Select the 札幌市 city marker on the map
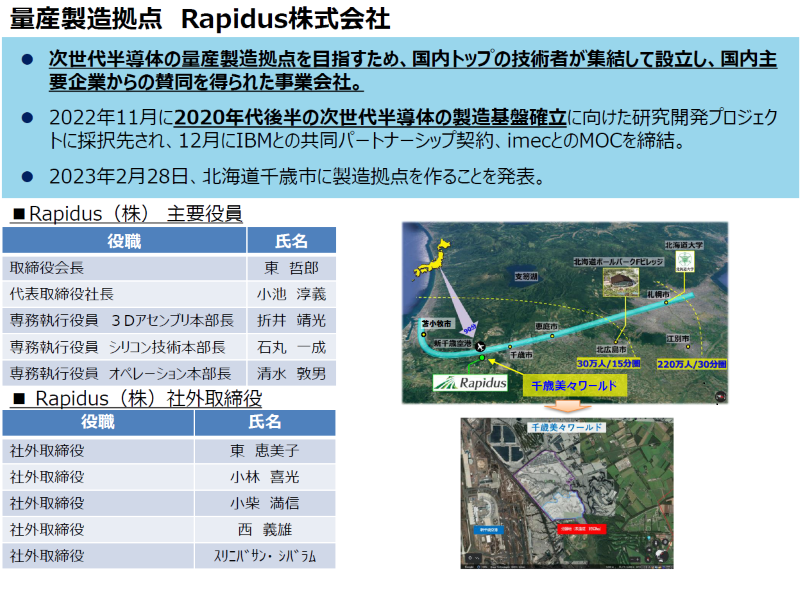The image size is (800, 600). coord(668,301)
